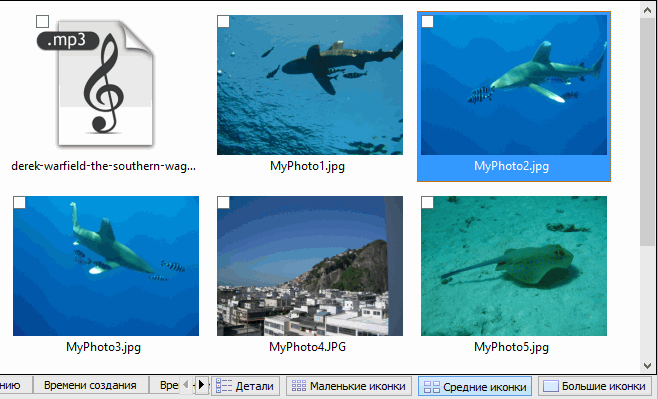Enable the checkbox on MyPhoto4.JPG
658x399 pixels.
tap(224, 203)
